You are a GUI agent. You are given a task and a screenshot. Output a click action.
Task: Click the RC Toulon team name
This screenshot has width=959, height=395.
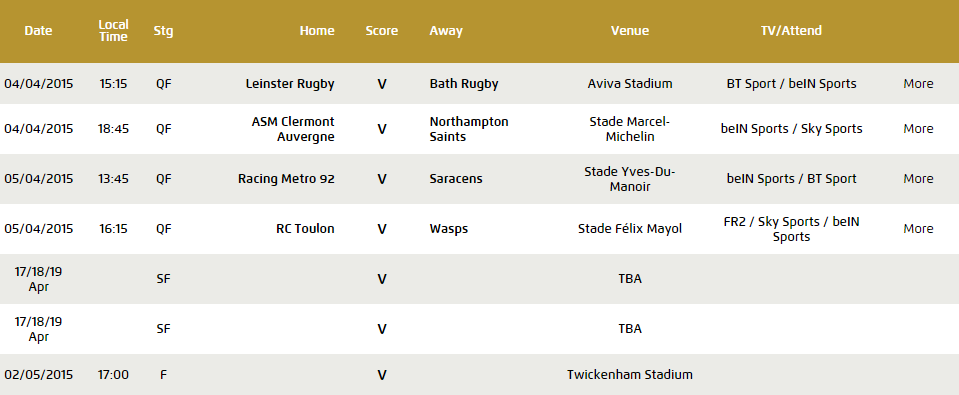click(305, 229)
